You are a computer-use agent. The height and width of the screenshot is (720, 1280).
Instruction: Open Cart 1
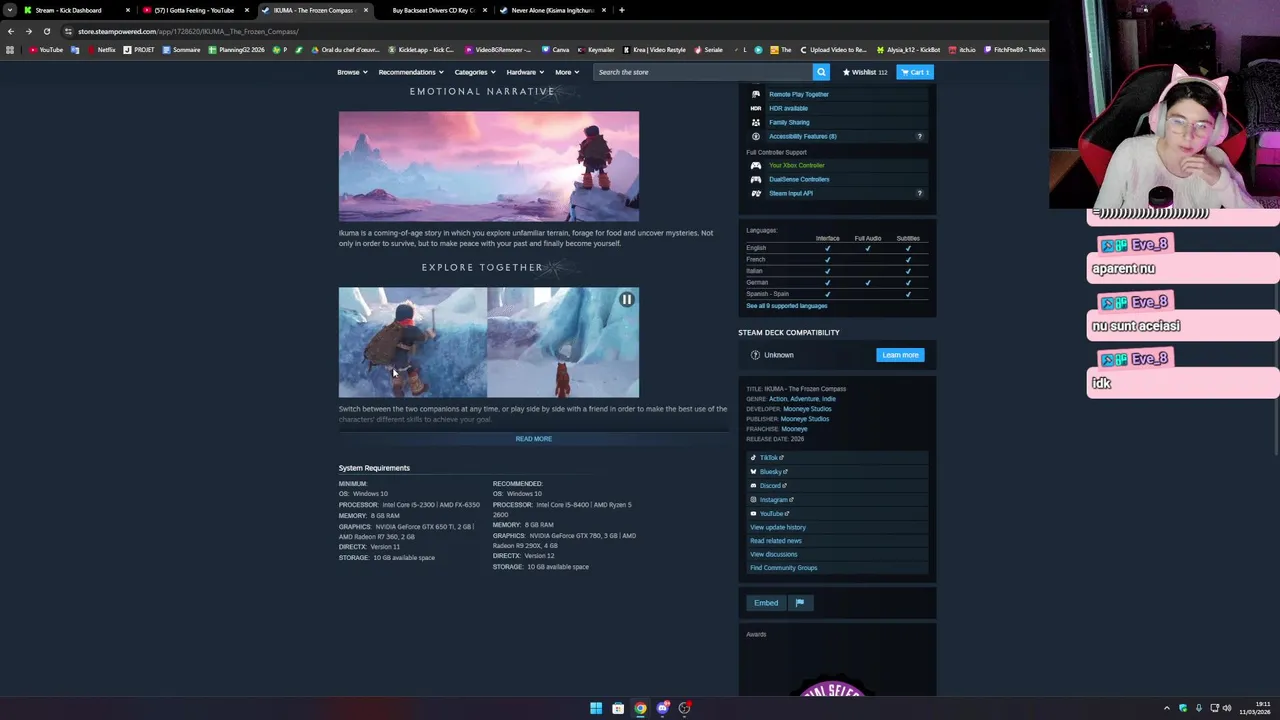(x=915, y=72)
